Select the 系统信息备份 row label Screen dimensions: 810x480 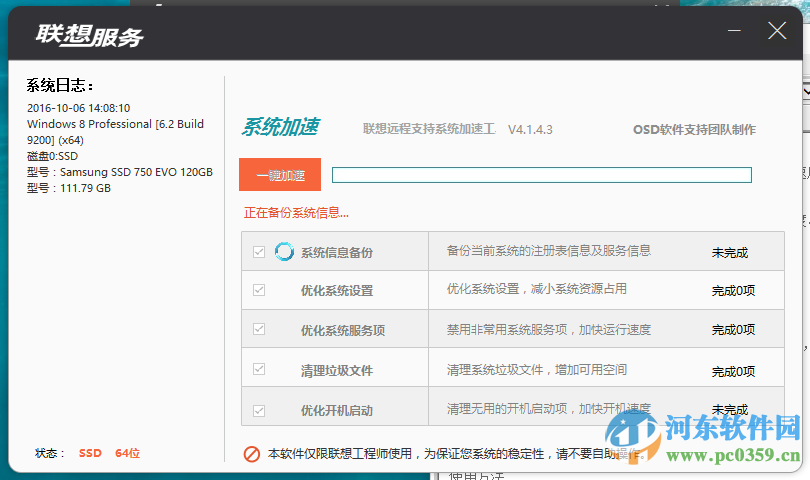[337, 253]
